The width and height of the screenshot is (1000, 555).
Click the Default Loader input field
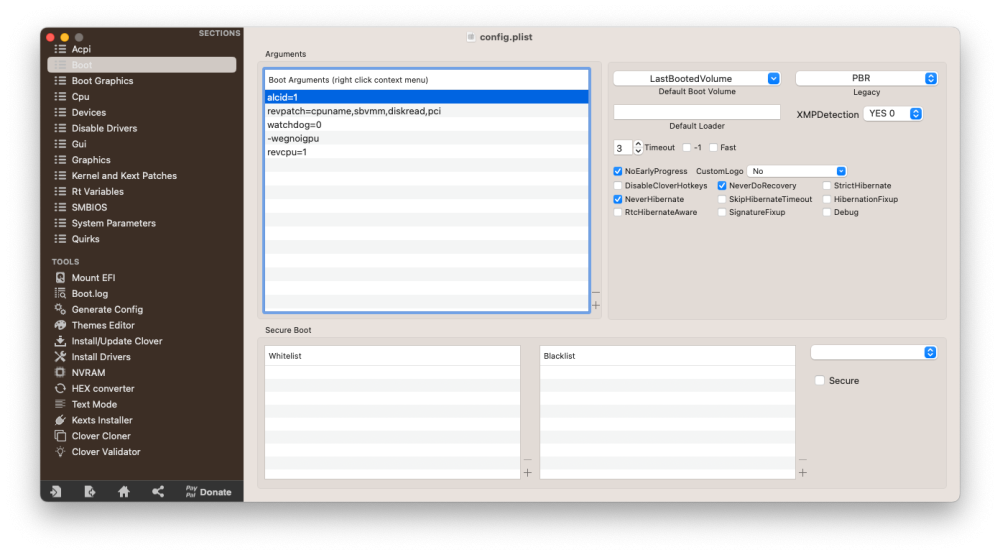click(696, 112)
